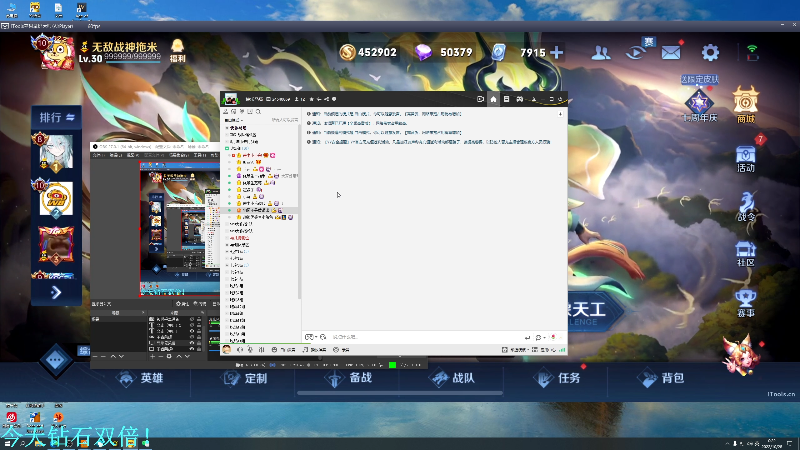The image size is (800, 450).
Task: Open the friends icon in game top bar
Action: 601,53
